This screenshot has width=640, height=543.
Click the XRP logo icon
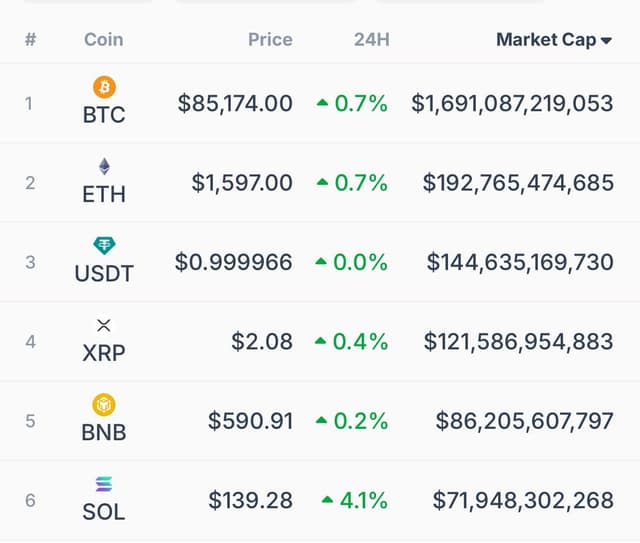pyautogui.click(x=104, y=325)
